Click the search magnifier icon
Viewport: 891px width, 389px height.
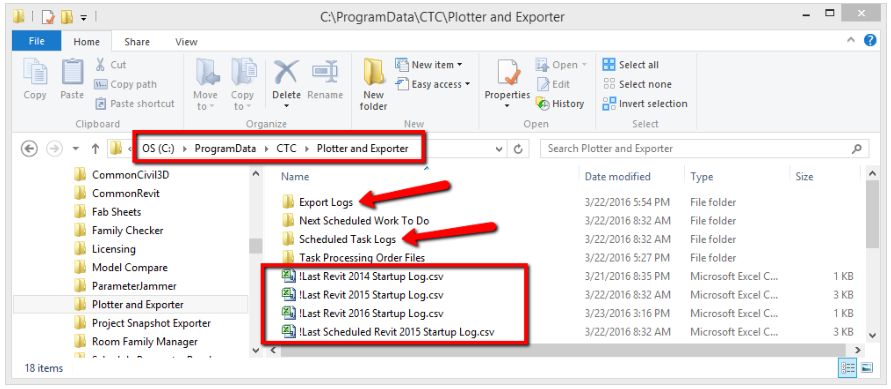(x=856, y=149)
